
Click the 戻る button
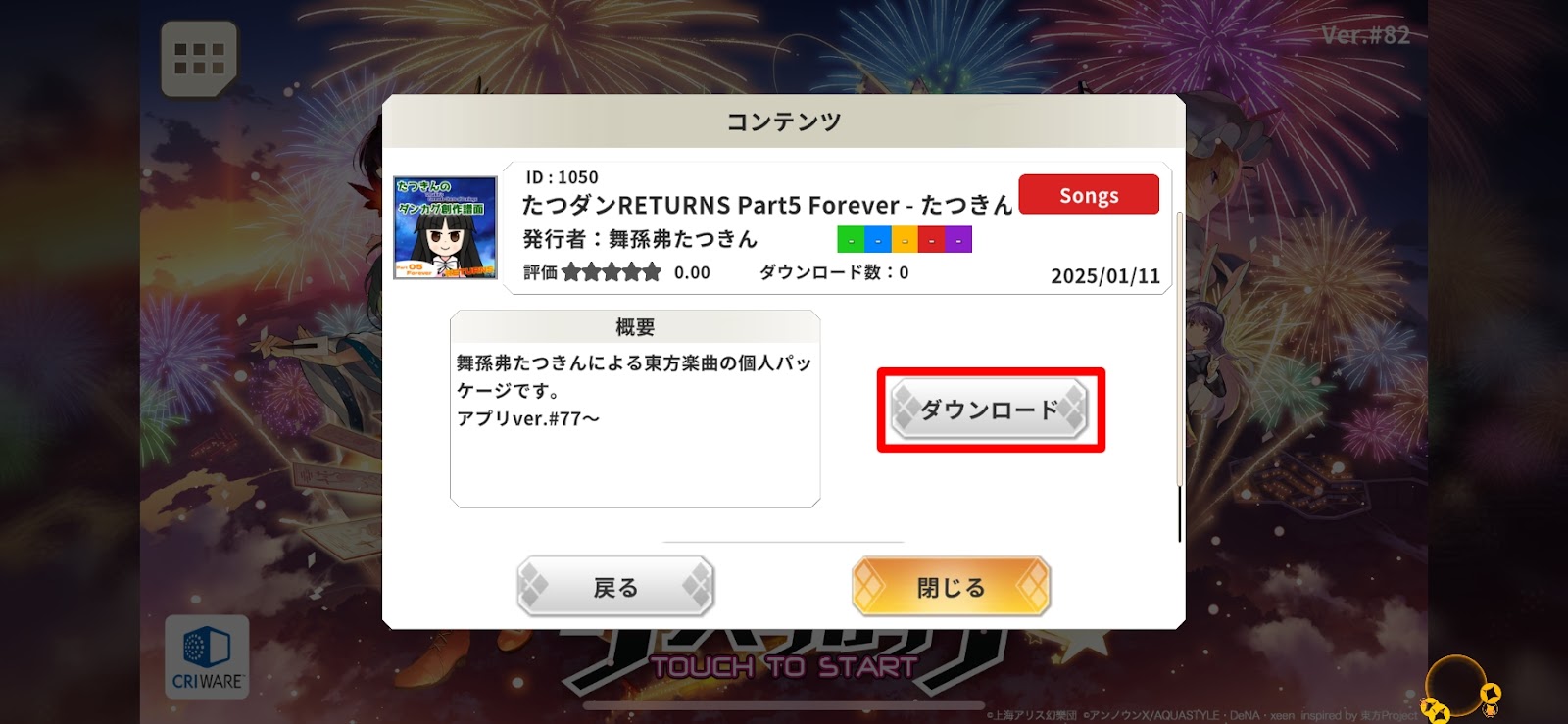click(x=615, y=587)
